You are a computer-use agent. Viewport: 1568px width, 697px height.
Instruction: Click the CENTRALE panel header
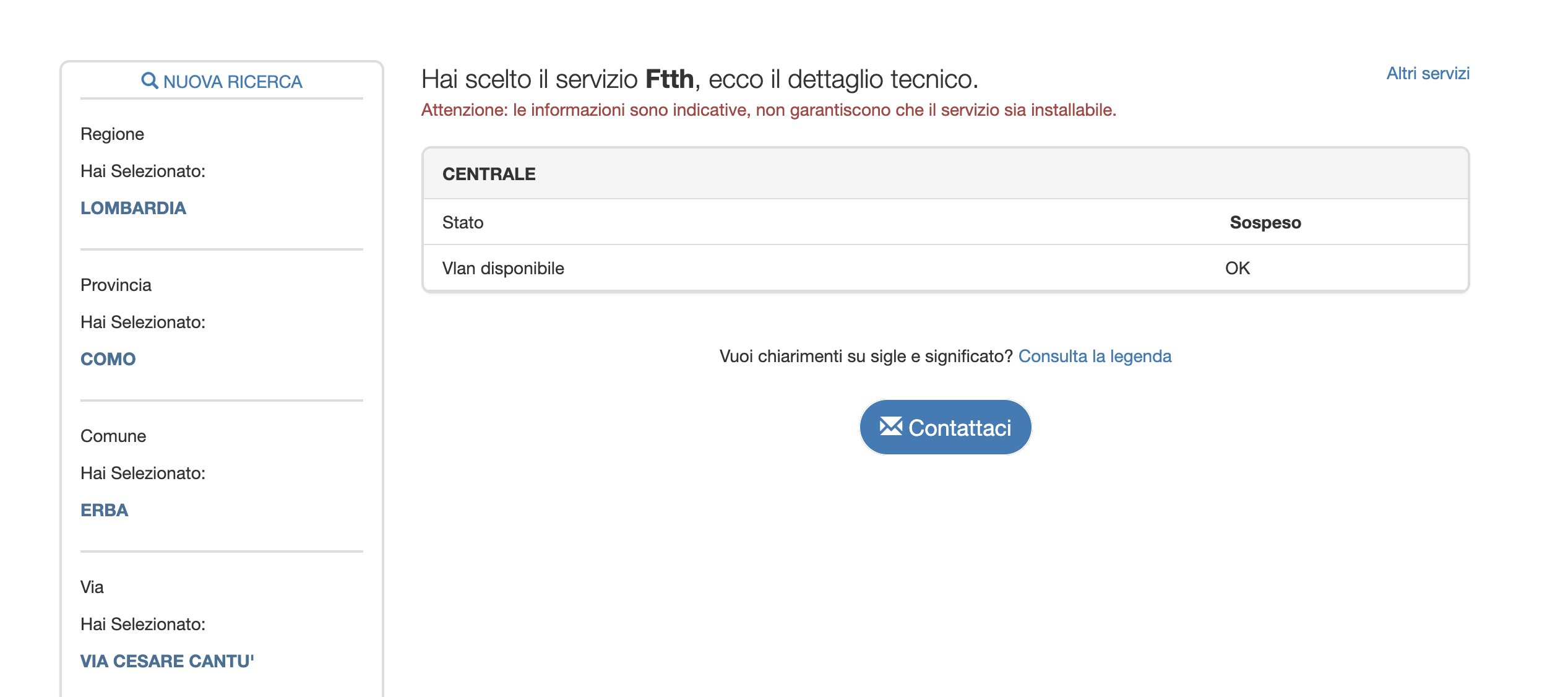point(489,174)
